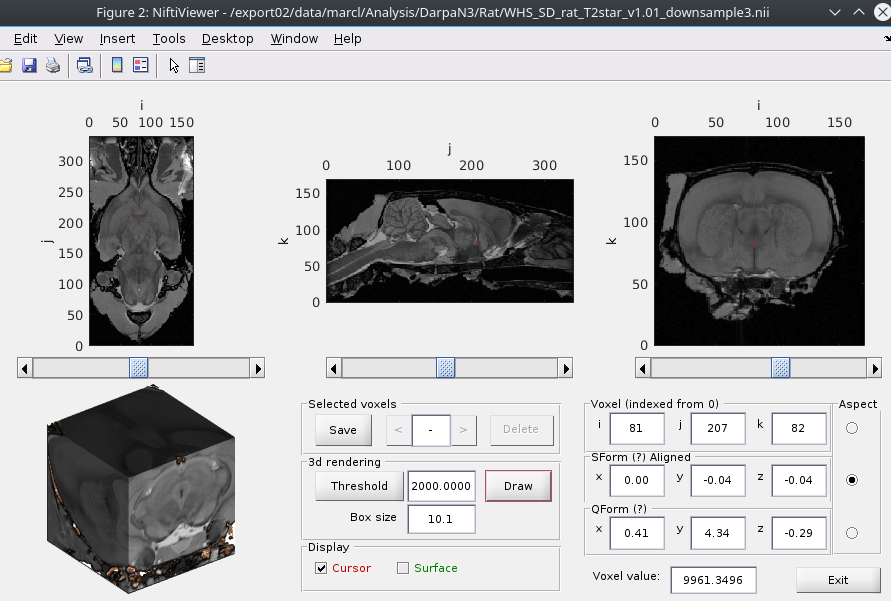Click the Draw button for 3d rendering

point(518,486)
